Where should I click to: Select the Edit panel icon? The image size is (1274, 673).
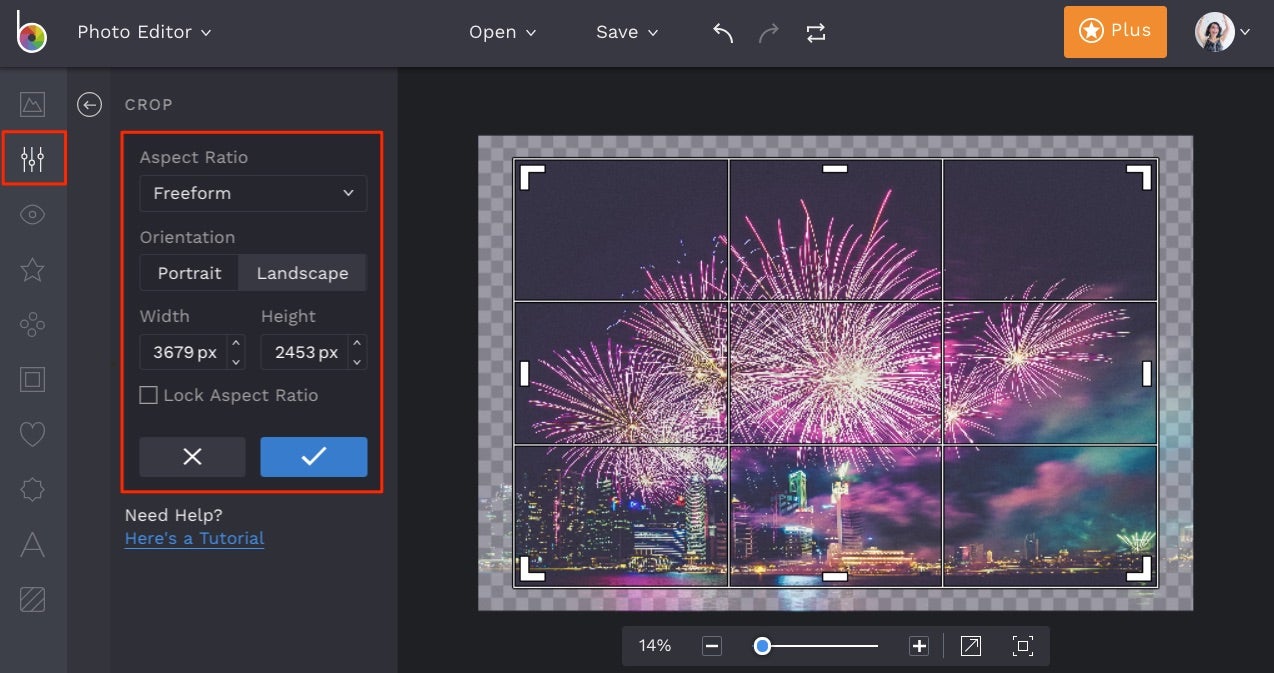pyautogui.click(x=32, y=158)
